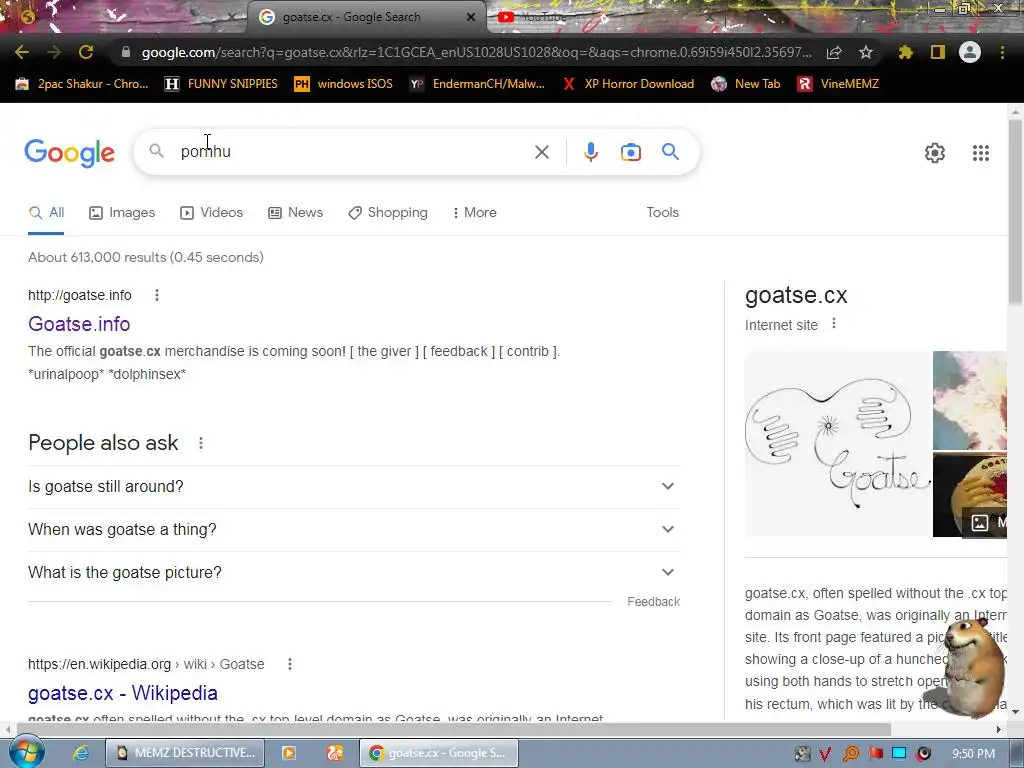The height and width of the screenshot is (768, 1024).
Task: Click the Google logo
Action: point(69,153)
